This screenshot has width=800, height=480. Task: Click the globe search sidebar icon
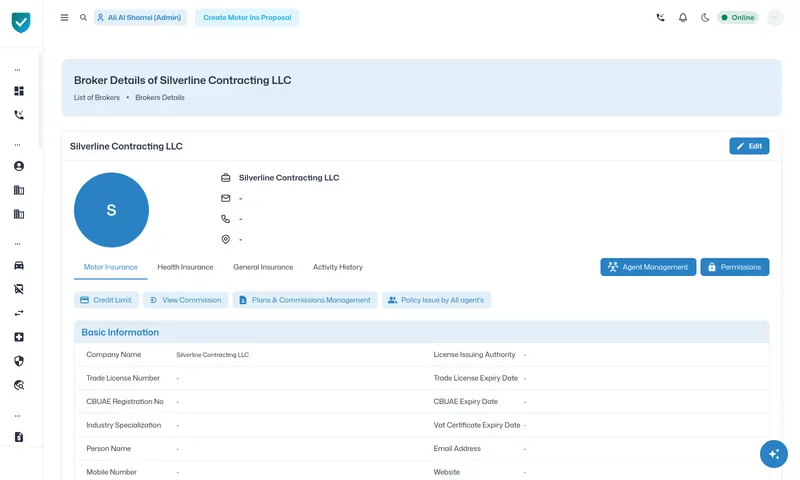[19, 385]
